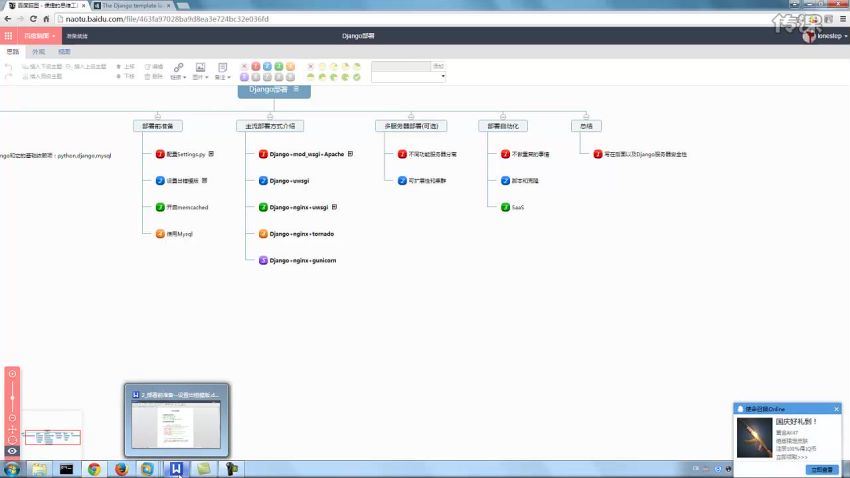Apply blue priority 2 marker

[x=267, y=66]
